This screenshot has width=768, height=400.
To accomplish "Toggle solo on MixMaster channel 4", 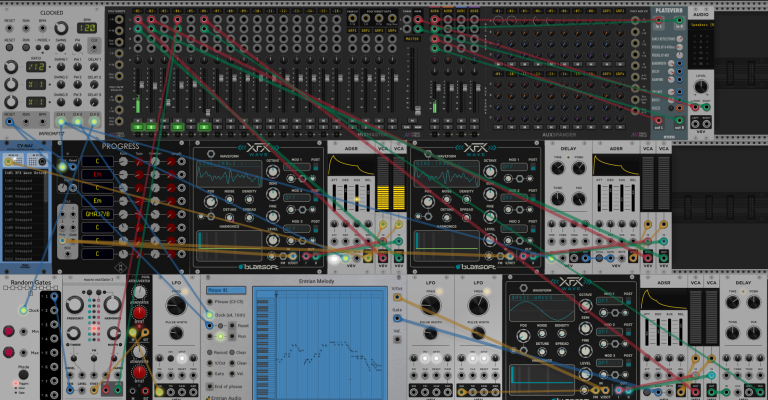I will pos(177,127).
